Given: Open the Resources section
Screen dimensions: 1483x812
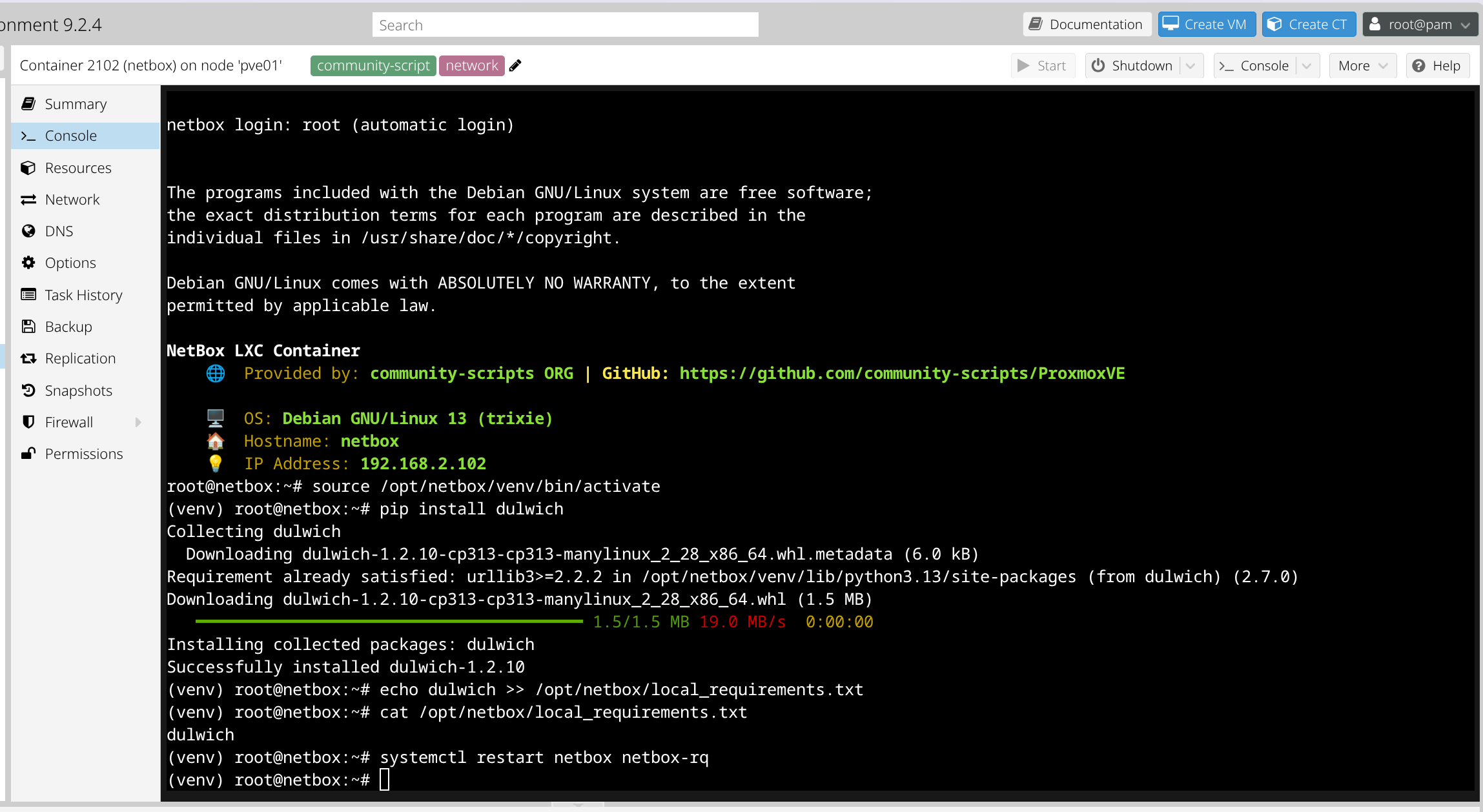Looking at the screenshot, I should coord(85,168).
